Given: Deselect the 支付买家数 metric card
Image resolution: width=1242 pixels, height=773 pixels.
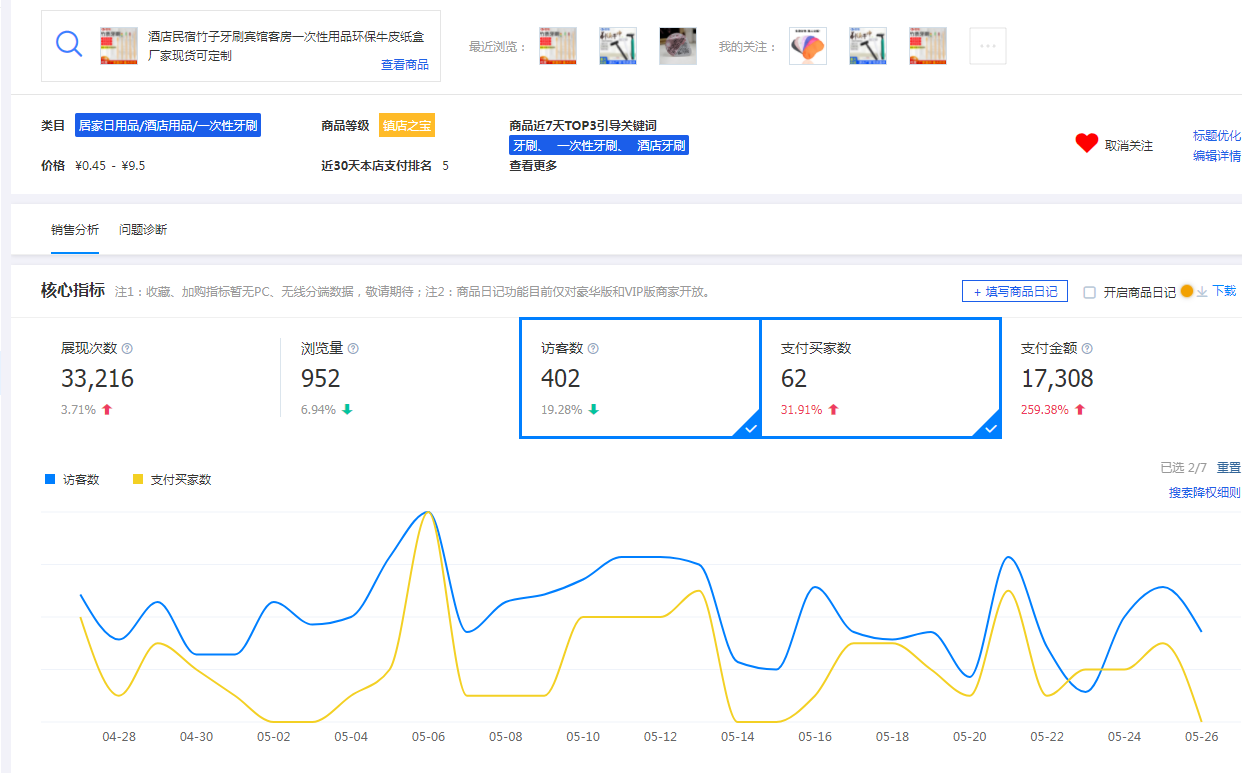Looking at the screenshot, I should [880, 378].
